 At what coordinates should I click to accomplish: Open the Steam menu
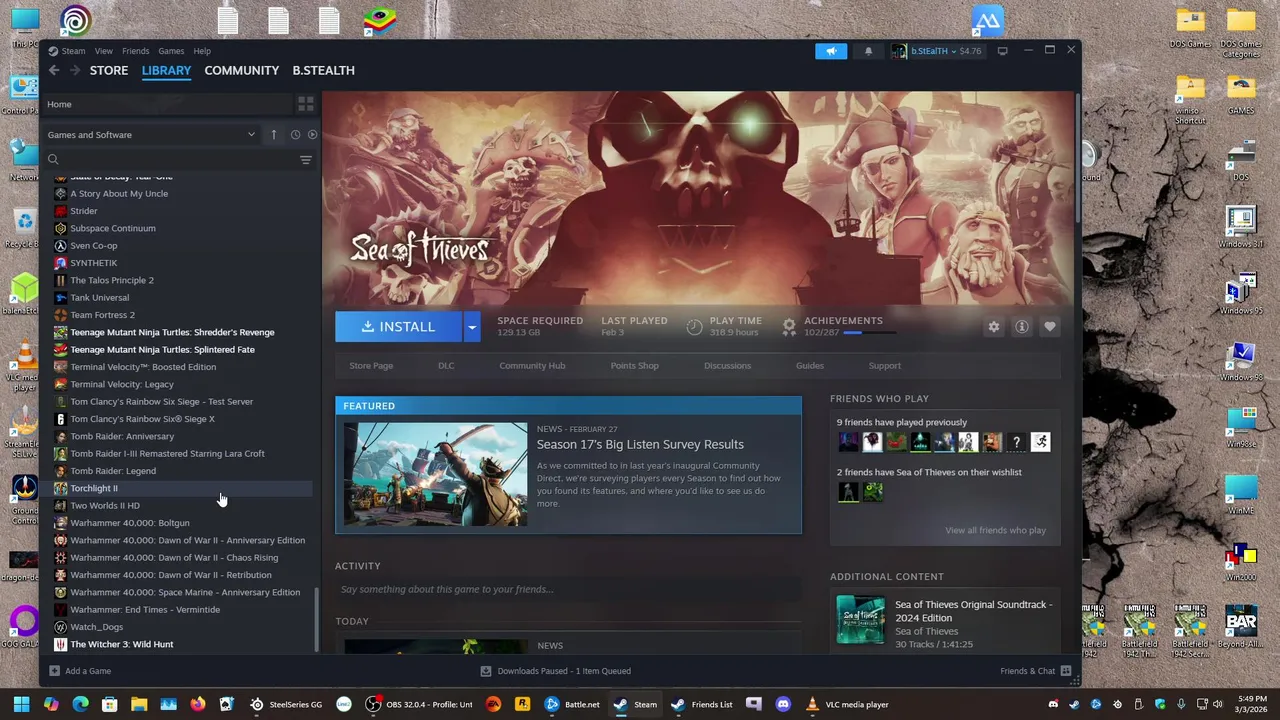click(x=73, y=51)
